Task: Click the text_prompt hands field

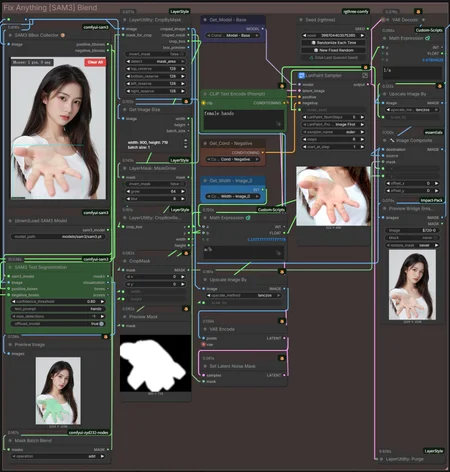Action: click(58, 309)
